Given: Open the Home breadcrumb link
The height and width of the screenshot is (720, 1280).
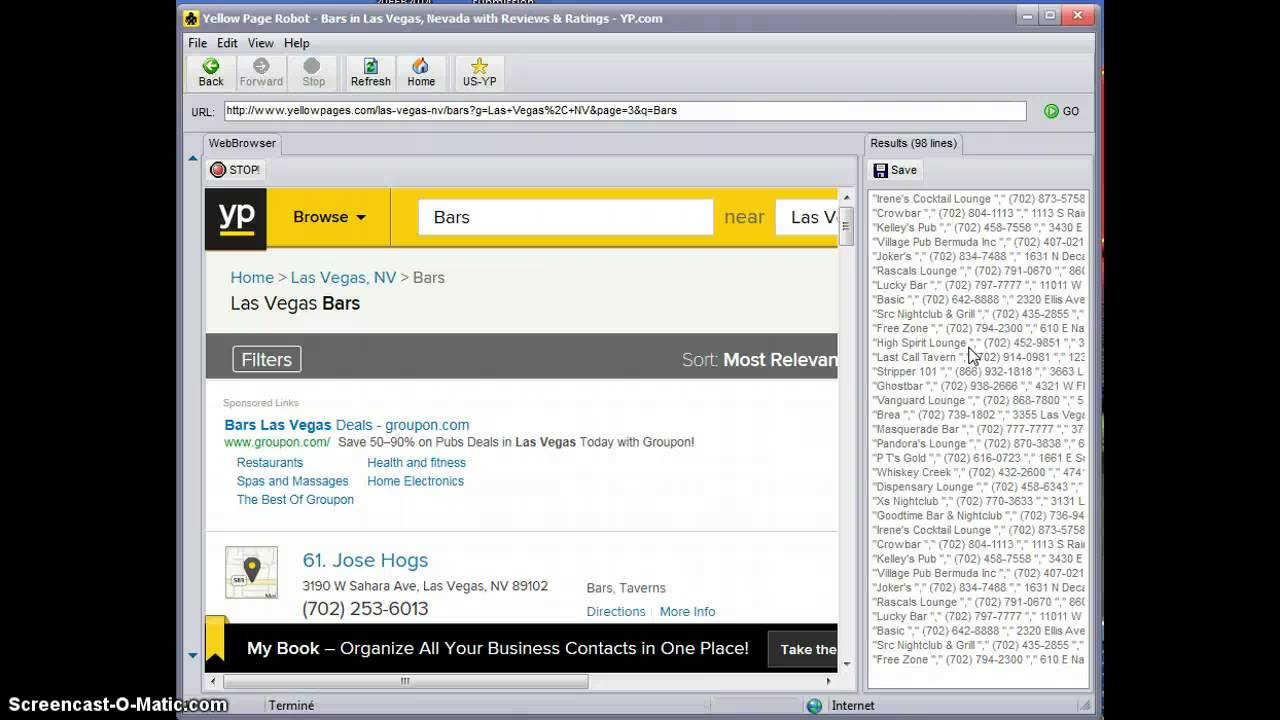Looking at the screenshot, I should coord(252,277).
